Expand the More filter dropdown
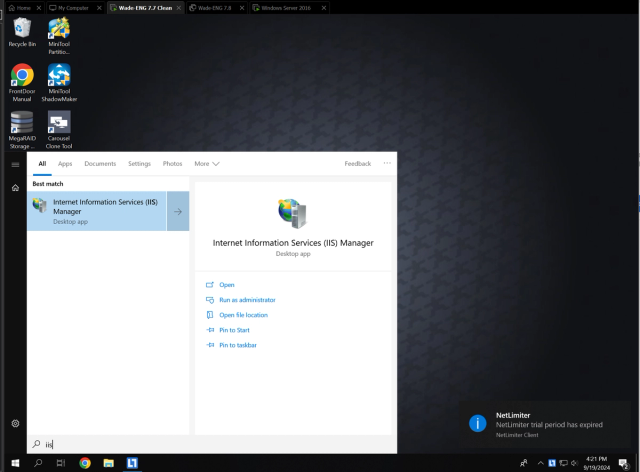 (x=207, y=164)
